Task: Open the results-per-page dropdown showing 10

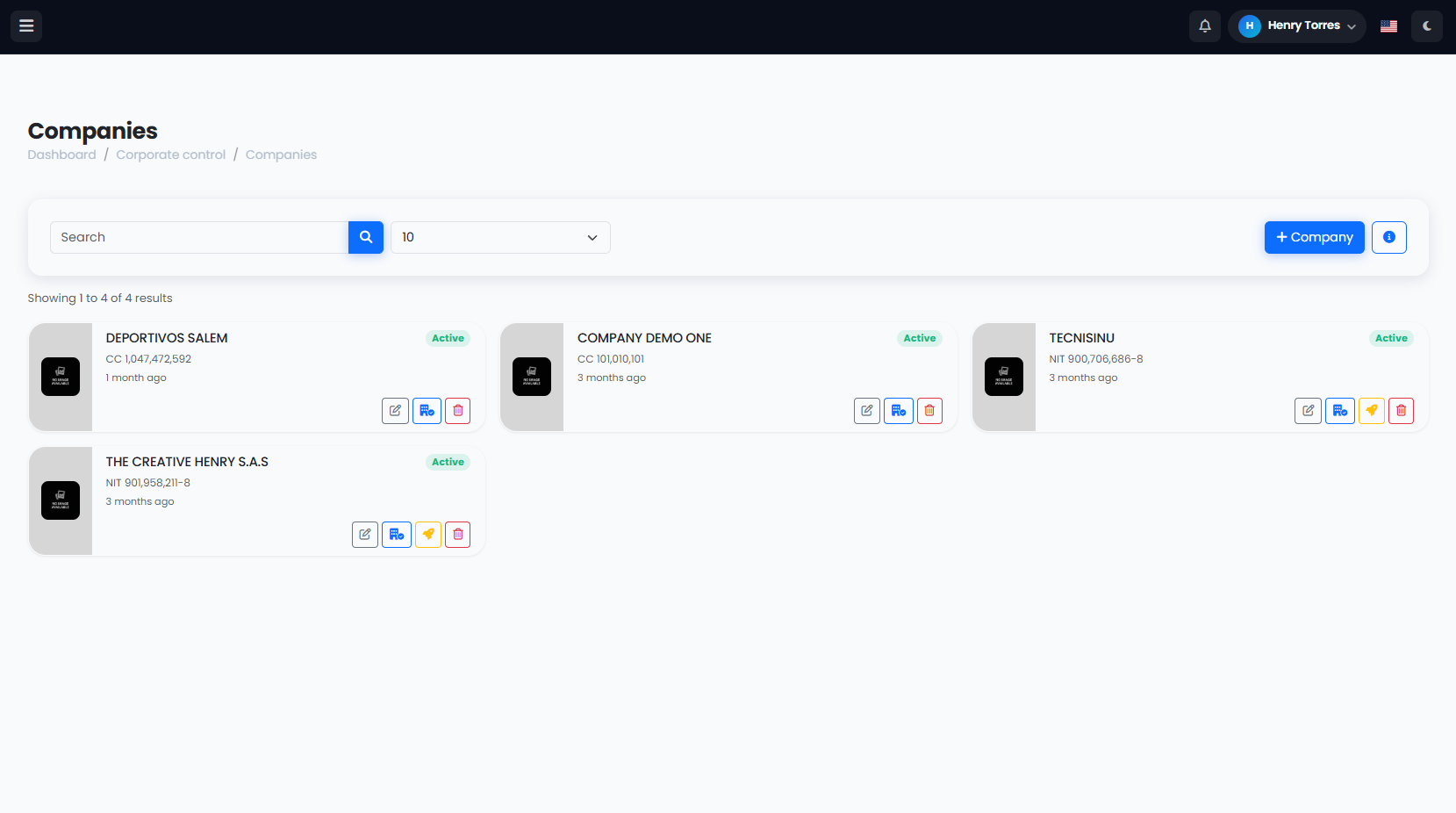Action: point(500,237)
